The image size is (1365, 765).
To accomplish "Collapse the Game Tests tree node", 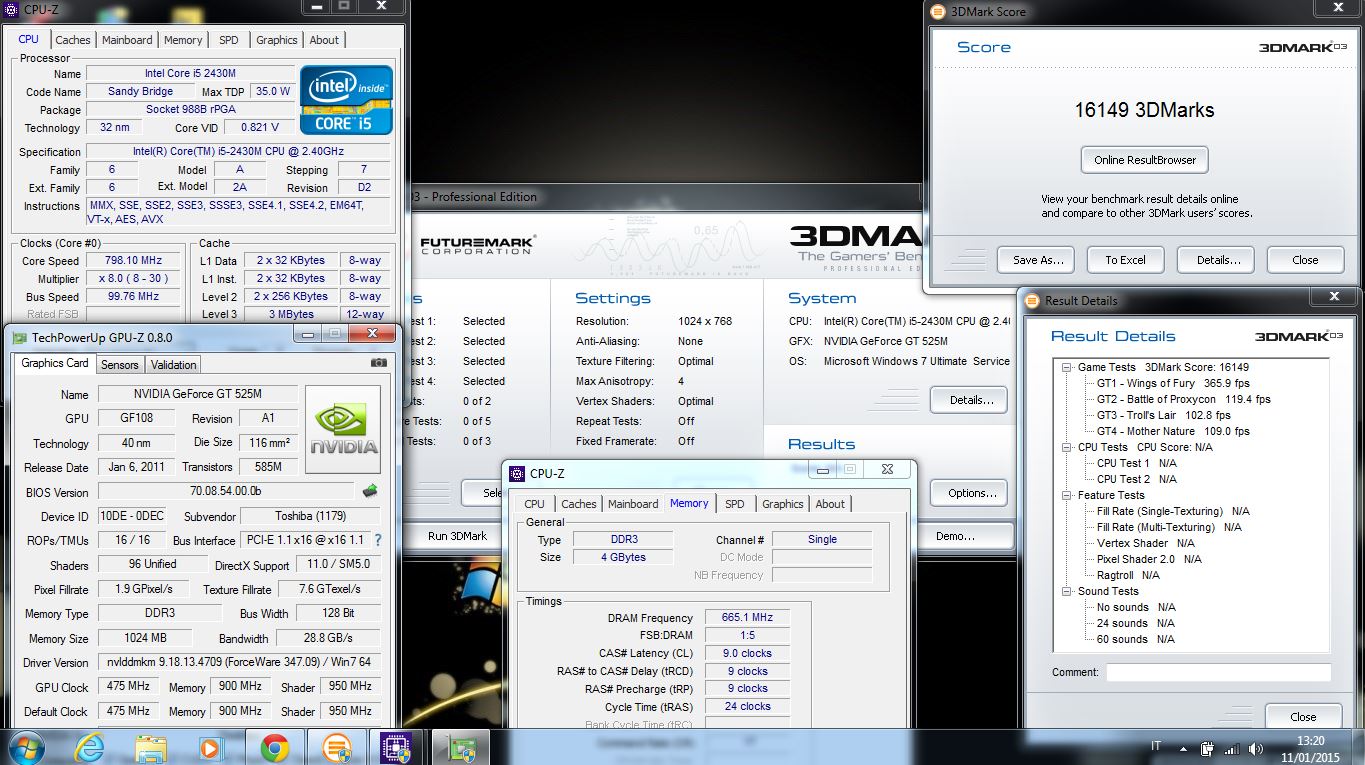I will [1068, 367].
